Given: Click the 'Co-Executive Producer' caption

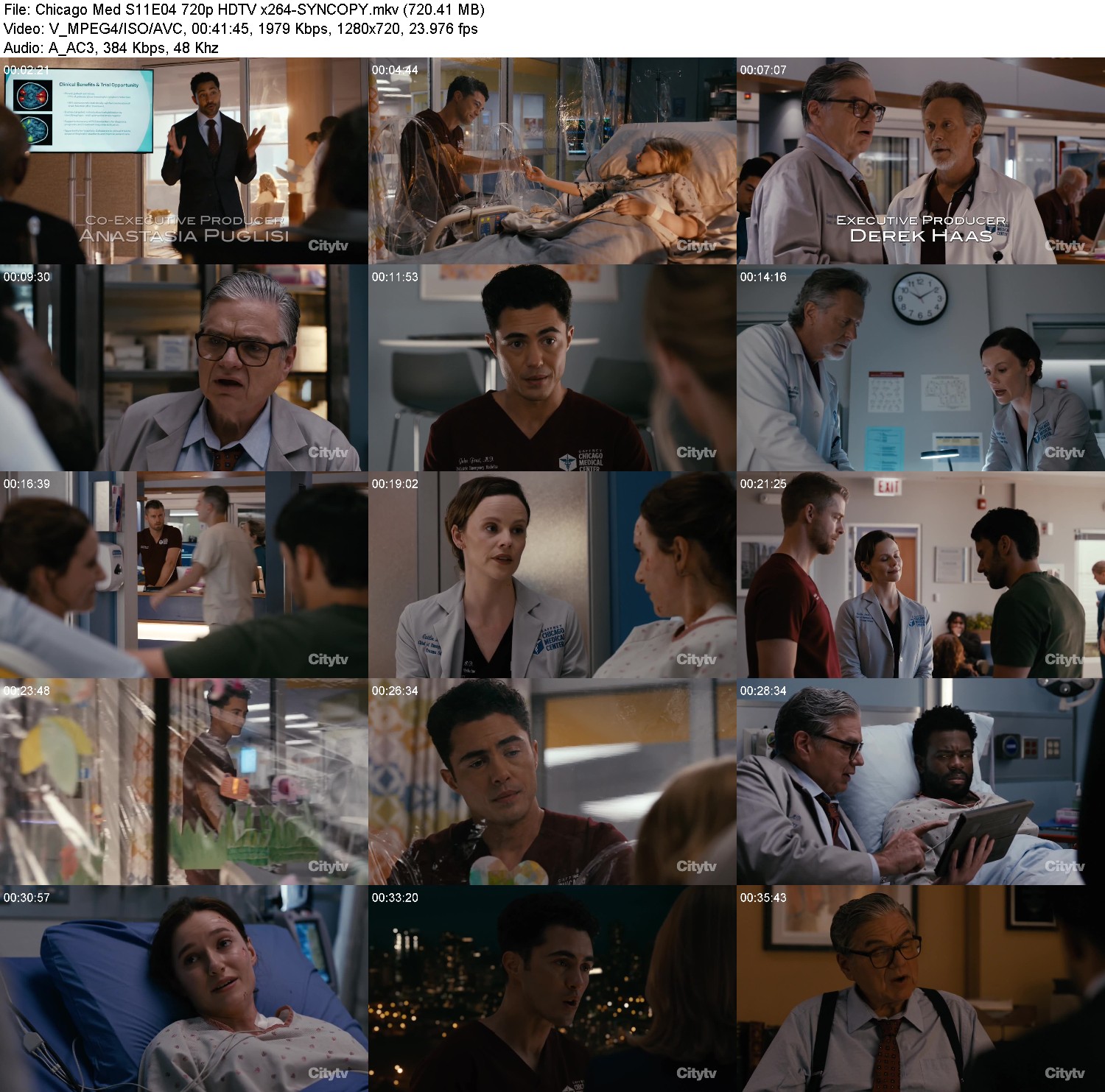Looking at the screenshot, I should tap(185, 220).
